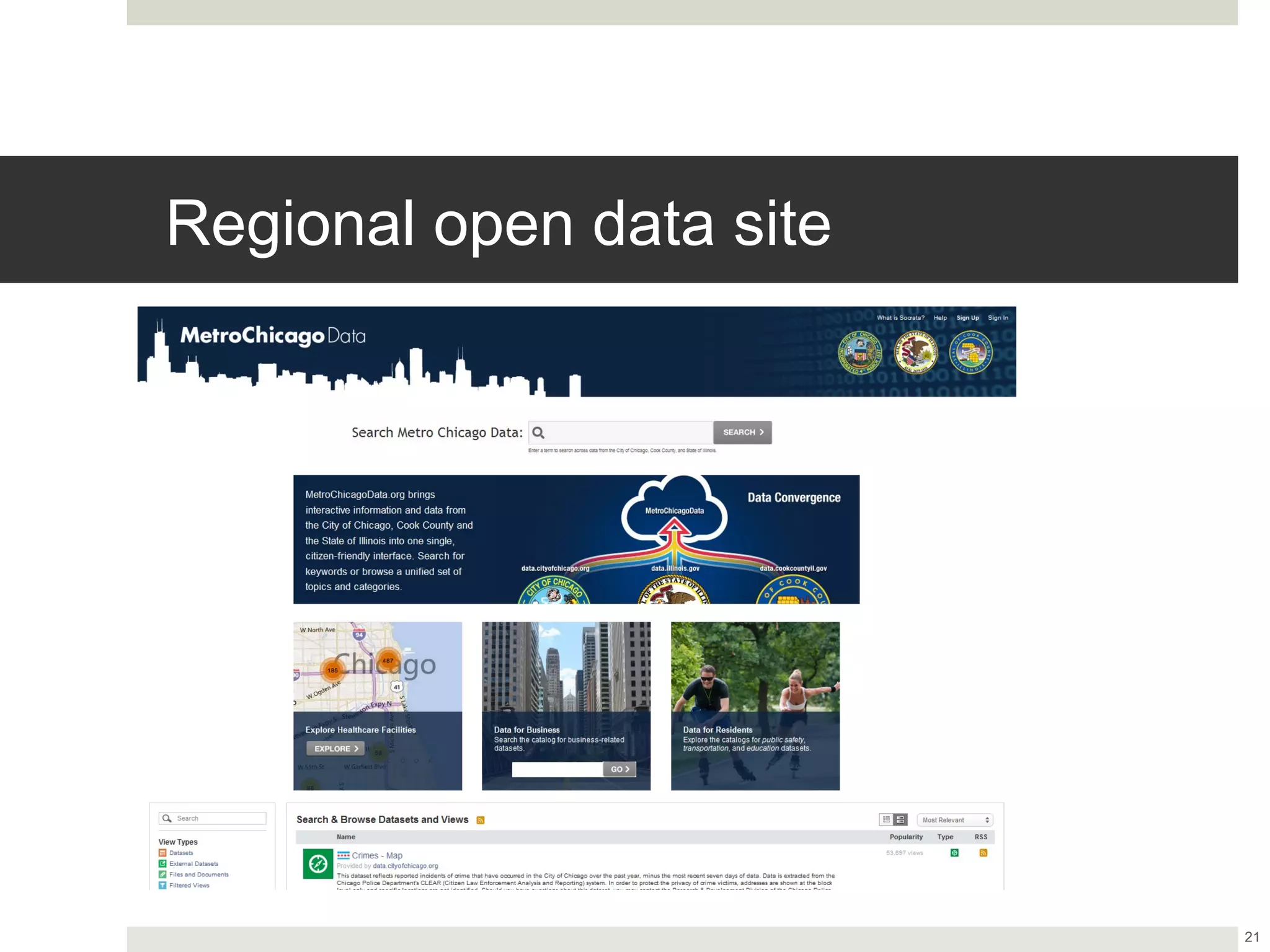1270x952 pixels.
Task: Click the data.illinois.gov label in banner
Action: click(x=675, y=568)
